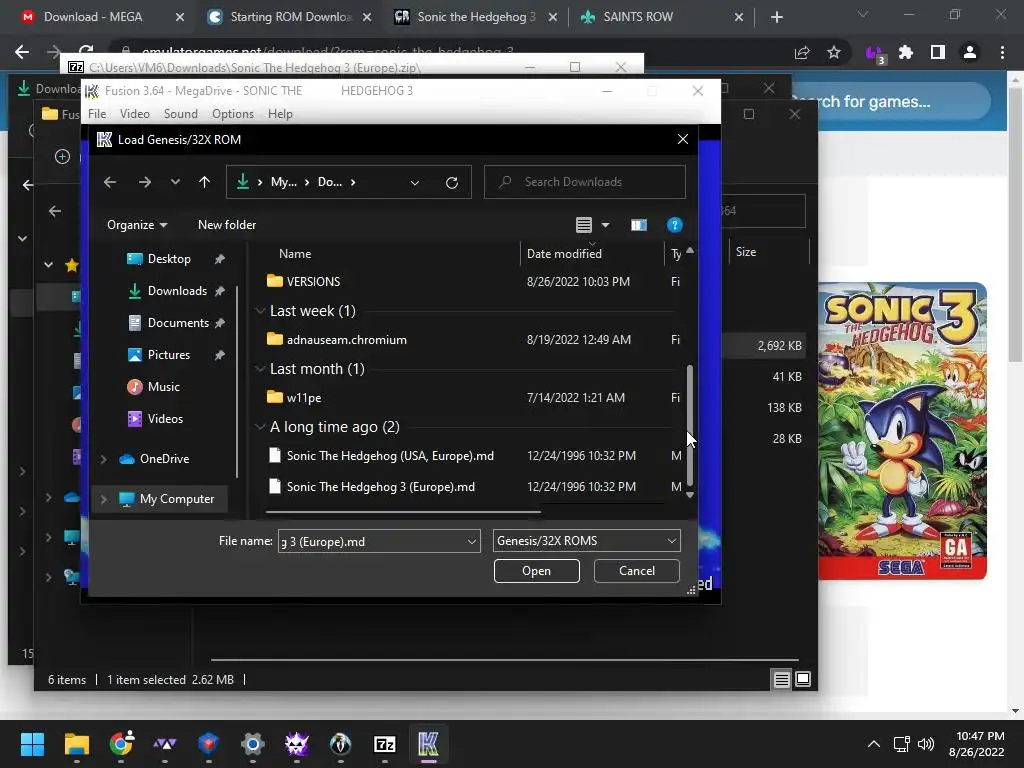
Task: Click the browser share icon
Action: 802,52
